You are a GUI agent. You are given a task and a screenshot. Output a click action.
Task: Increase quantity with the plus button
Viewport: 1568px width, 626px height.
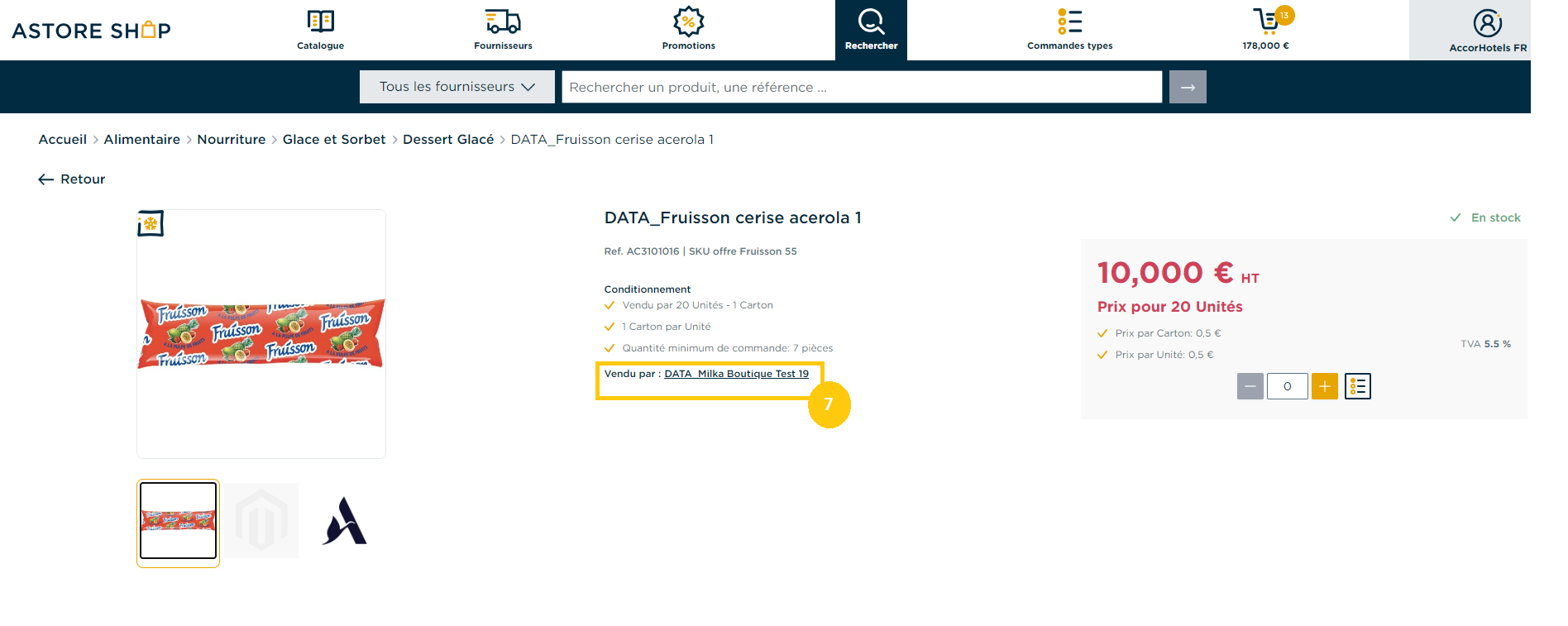1325,386
